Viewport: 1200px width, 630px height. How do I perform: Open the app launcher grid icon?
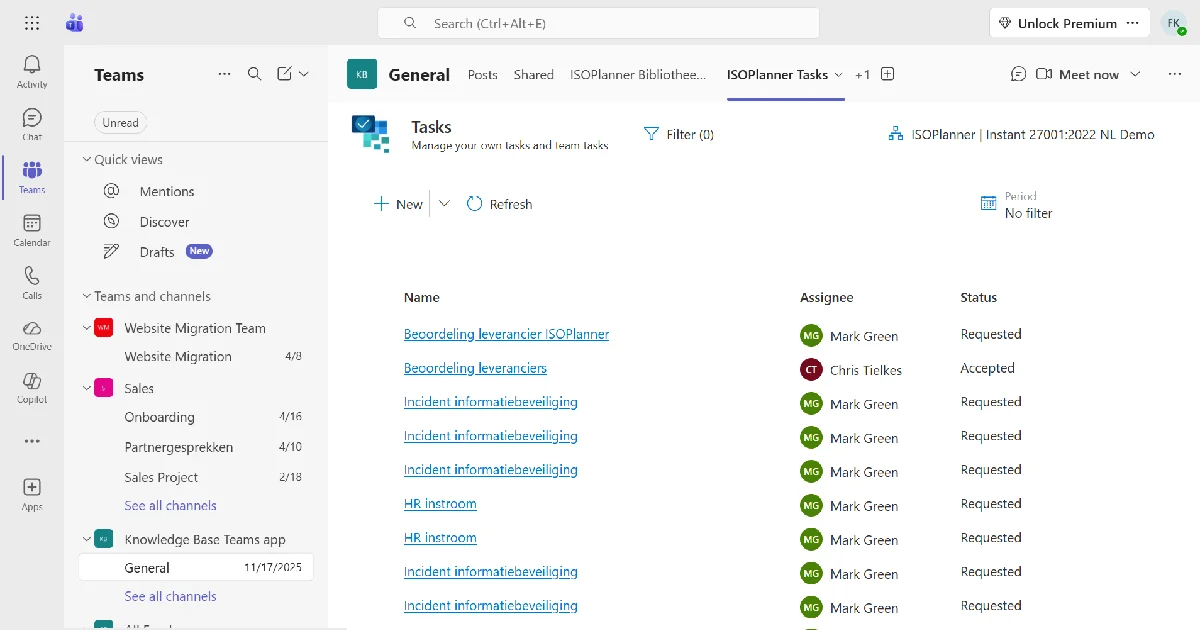coord(32,23)
